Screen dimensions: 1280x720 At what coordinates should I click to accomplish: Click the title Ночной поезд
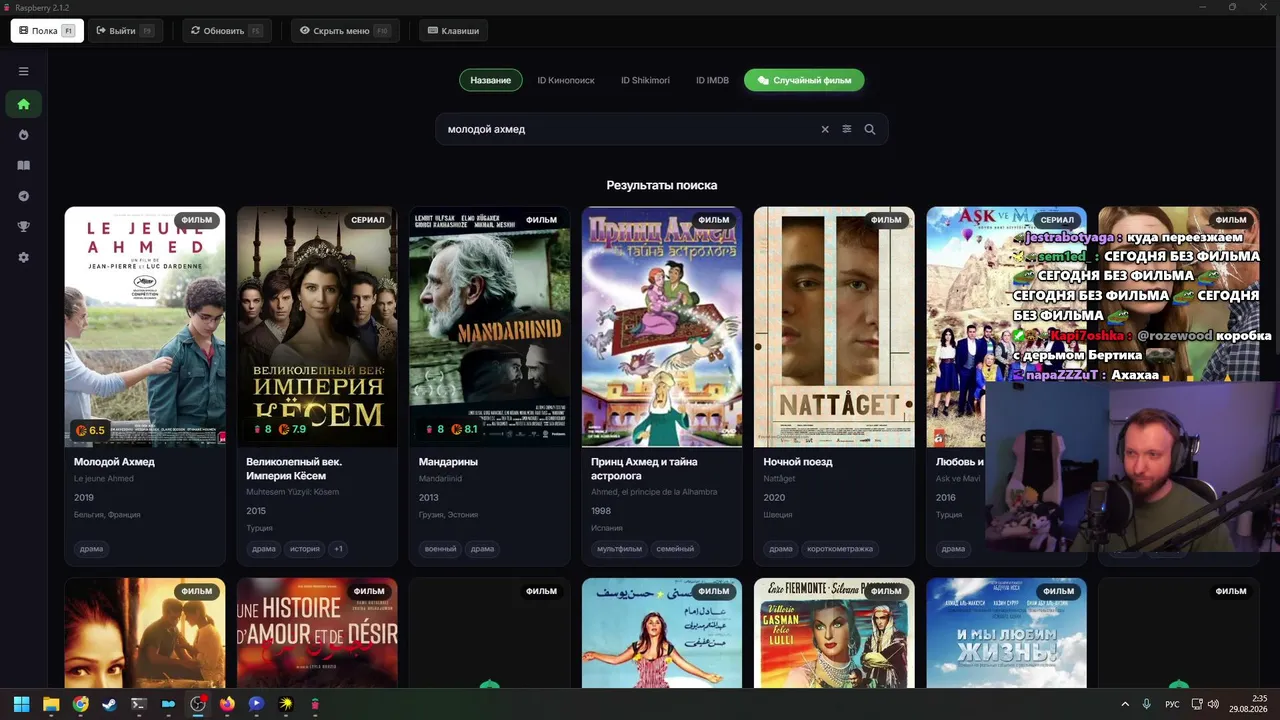click(x=798, y=462)
